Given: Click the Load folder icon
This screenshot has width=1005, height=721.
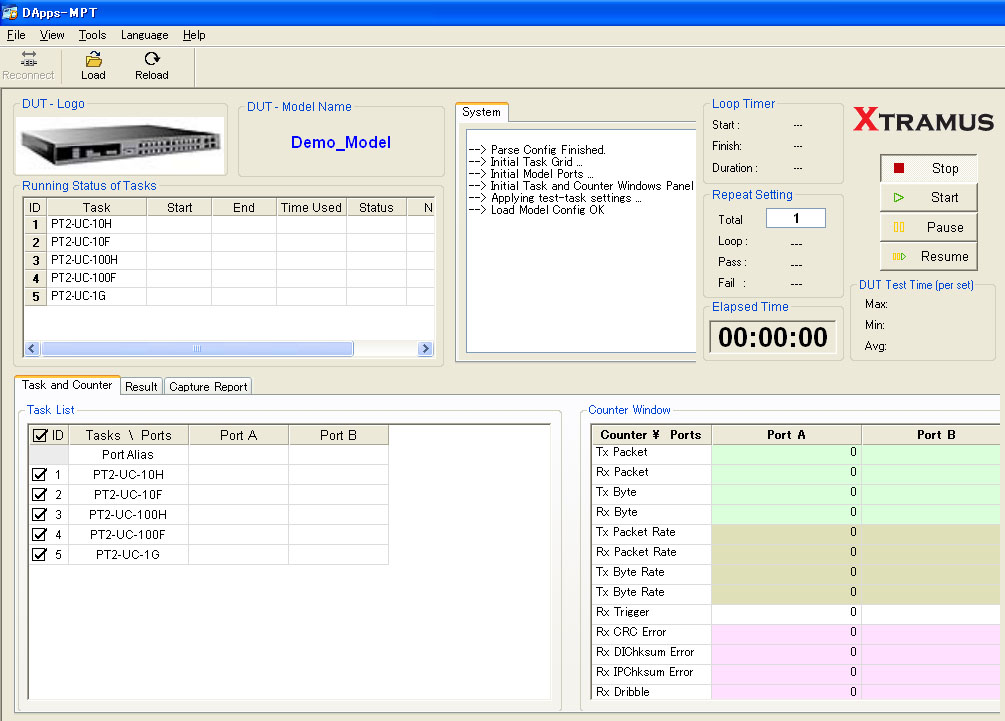Looking at the screenshot, I should tap(94, 59).
